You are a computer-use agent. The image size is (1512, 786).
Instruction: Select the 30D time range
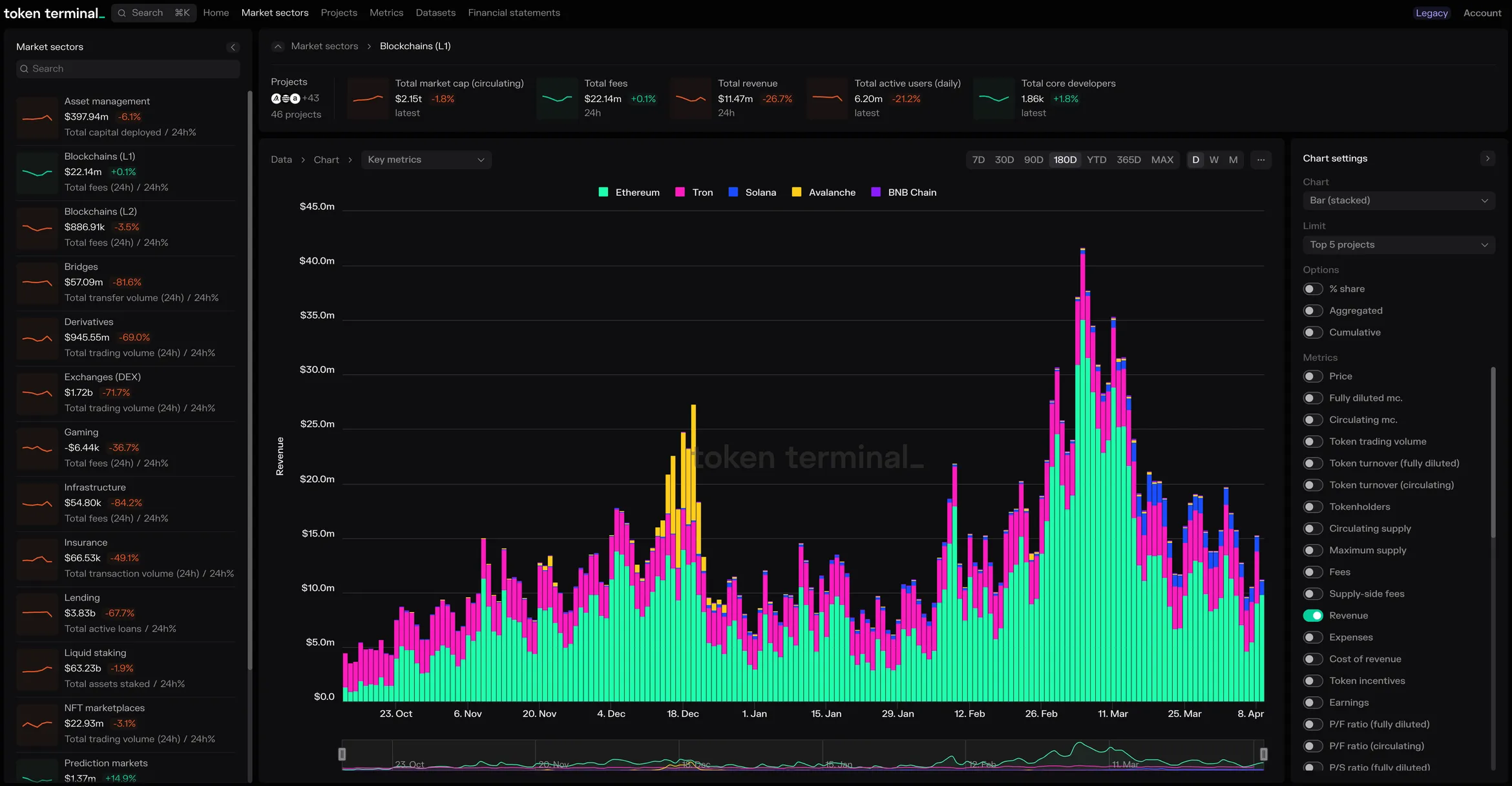(1004, 160)
